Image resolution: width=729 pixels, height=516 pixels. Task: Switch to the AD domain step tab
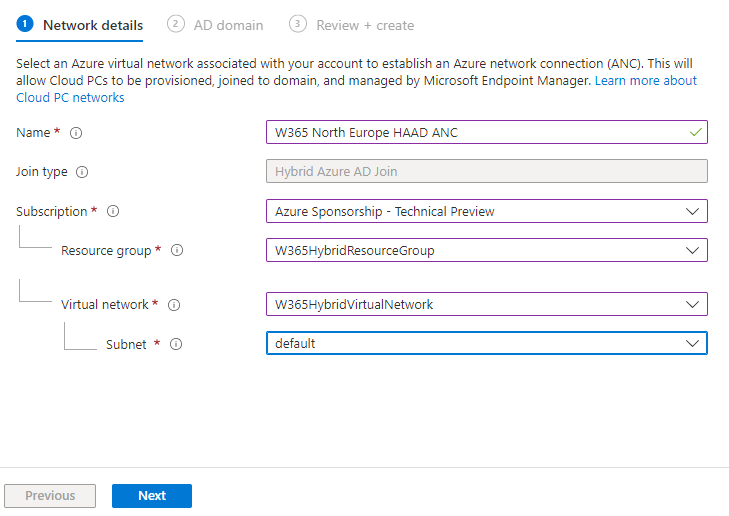(x=215, y=25)
